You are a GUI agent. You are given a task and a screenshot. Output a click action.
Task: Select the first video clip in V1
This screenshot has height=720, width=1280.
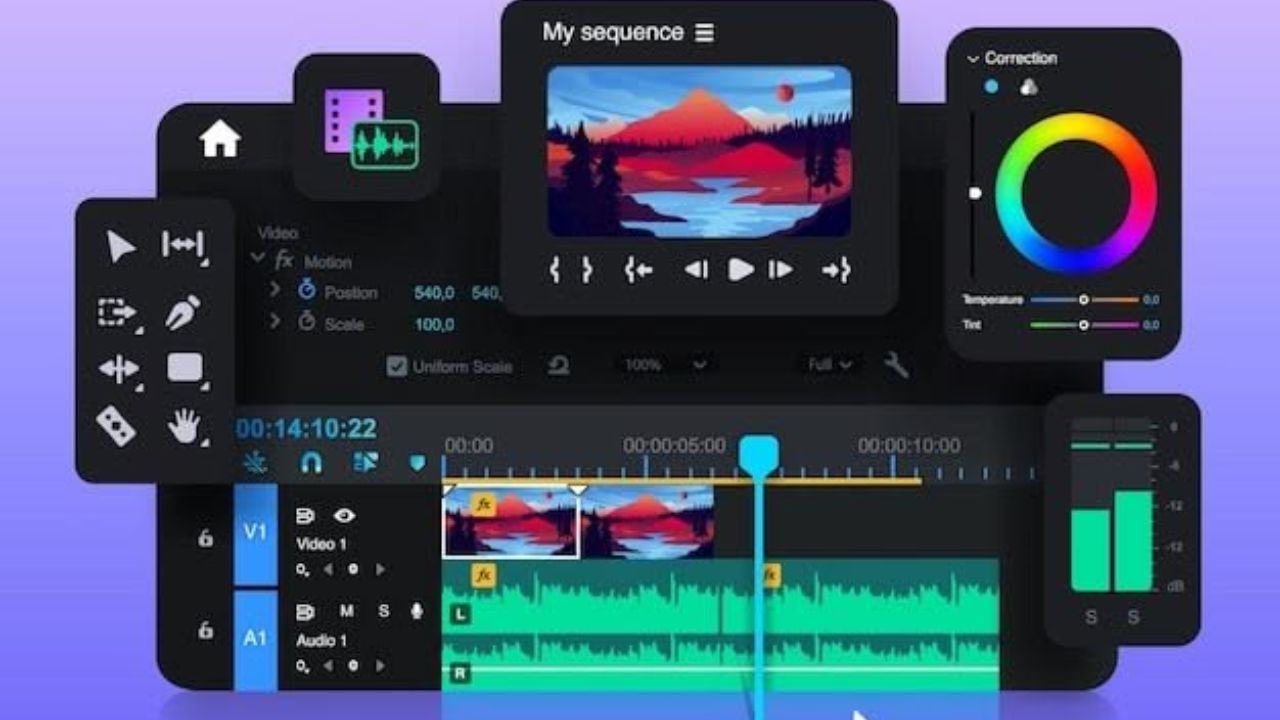pyautogui.click(x=511, y=522)
